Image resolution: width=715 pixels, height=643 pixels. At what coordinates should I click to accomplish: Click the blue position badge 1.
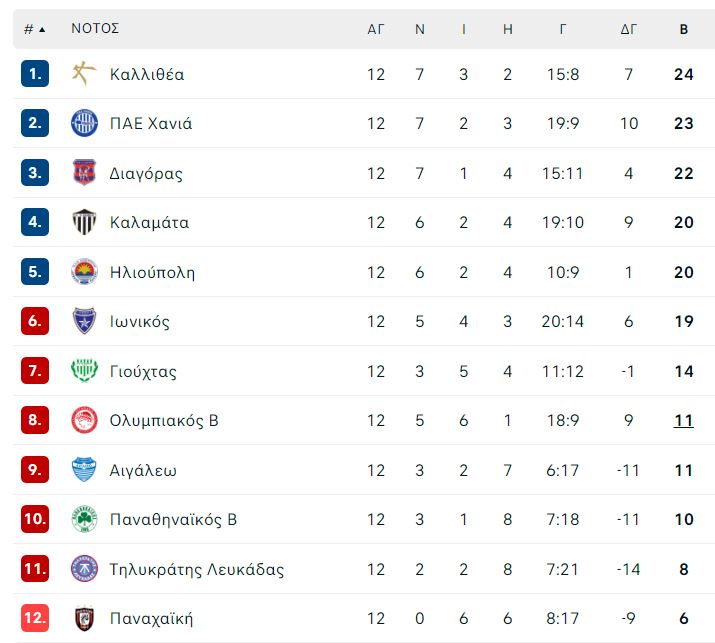(x=35, y=73)
